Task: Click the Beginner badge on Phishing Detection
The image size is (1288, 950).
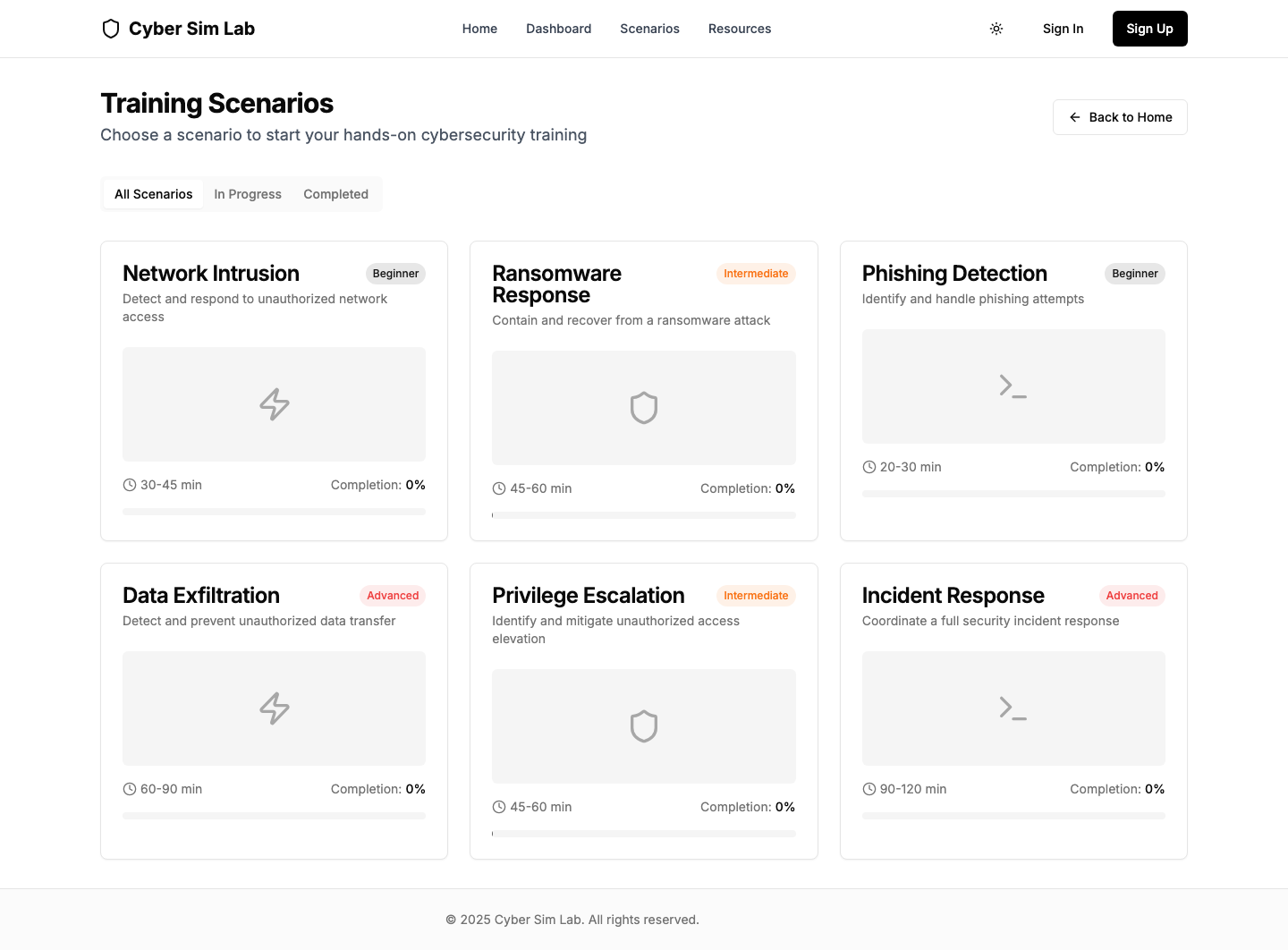Action: pyautogui.click(x=1135, y=274)
